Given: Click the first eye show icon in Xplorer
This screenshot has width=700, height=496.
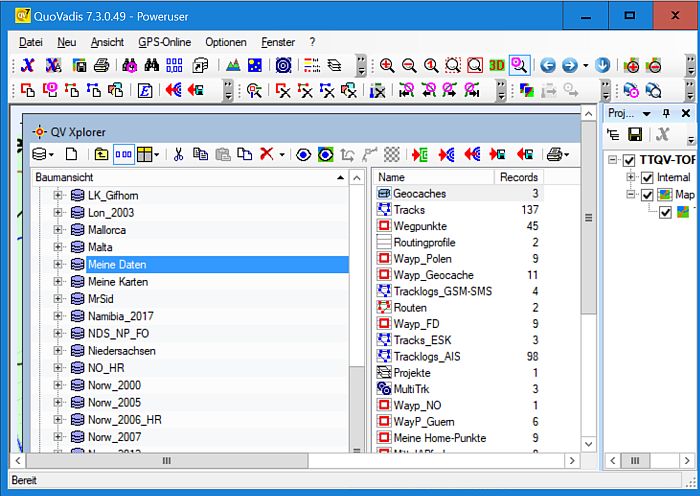Looking at the screenshot, I should click(x=304, y=154).
